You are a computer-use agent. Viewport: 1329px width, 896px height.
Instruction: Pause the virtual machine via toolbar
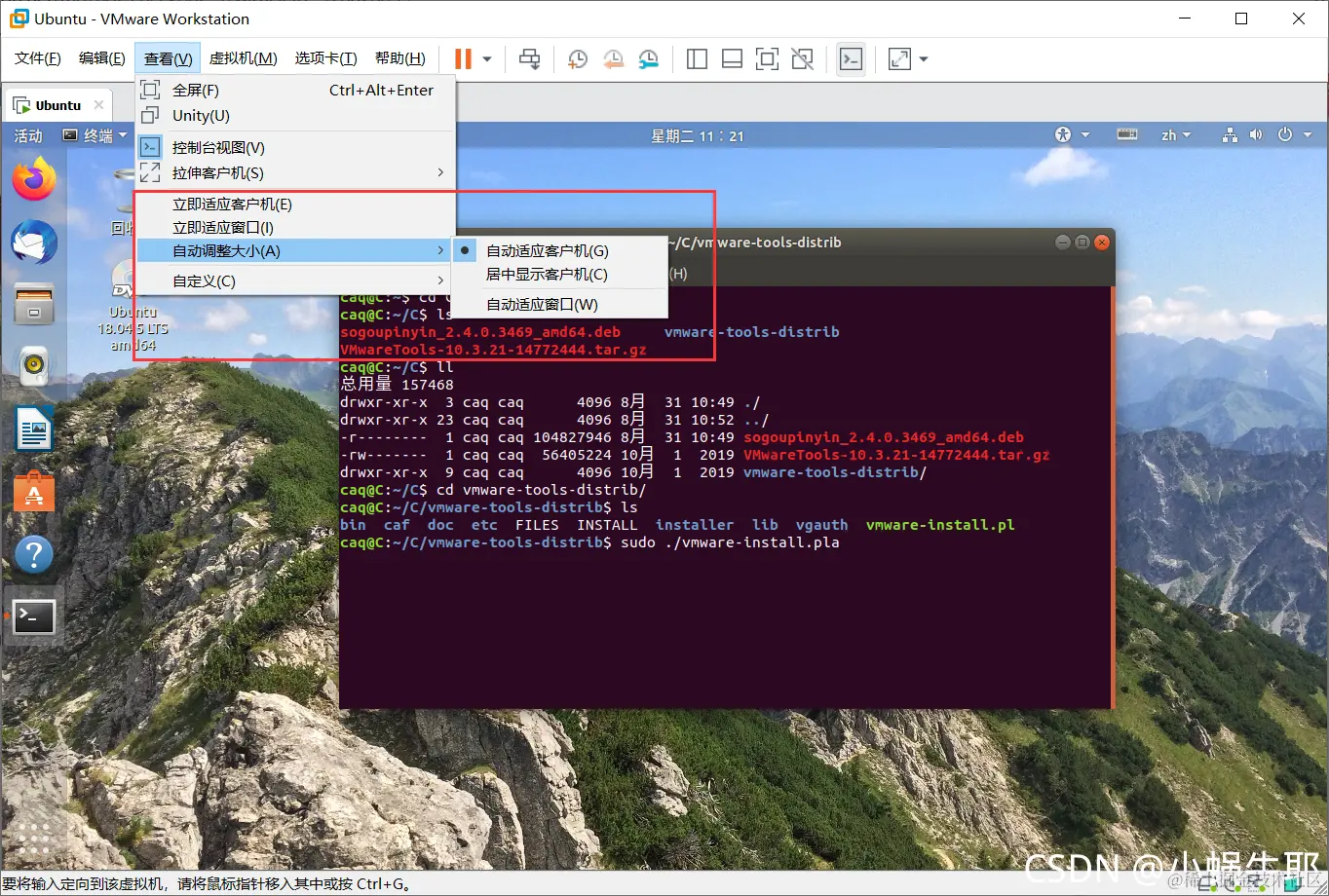click(x=463, y=59)
